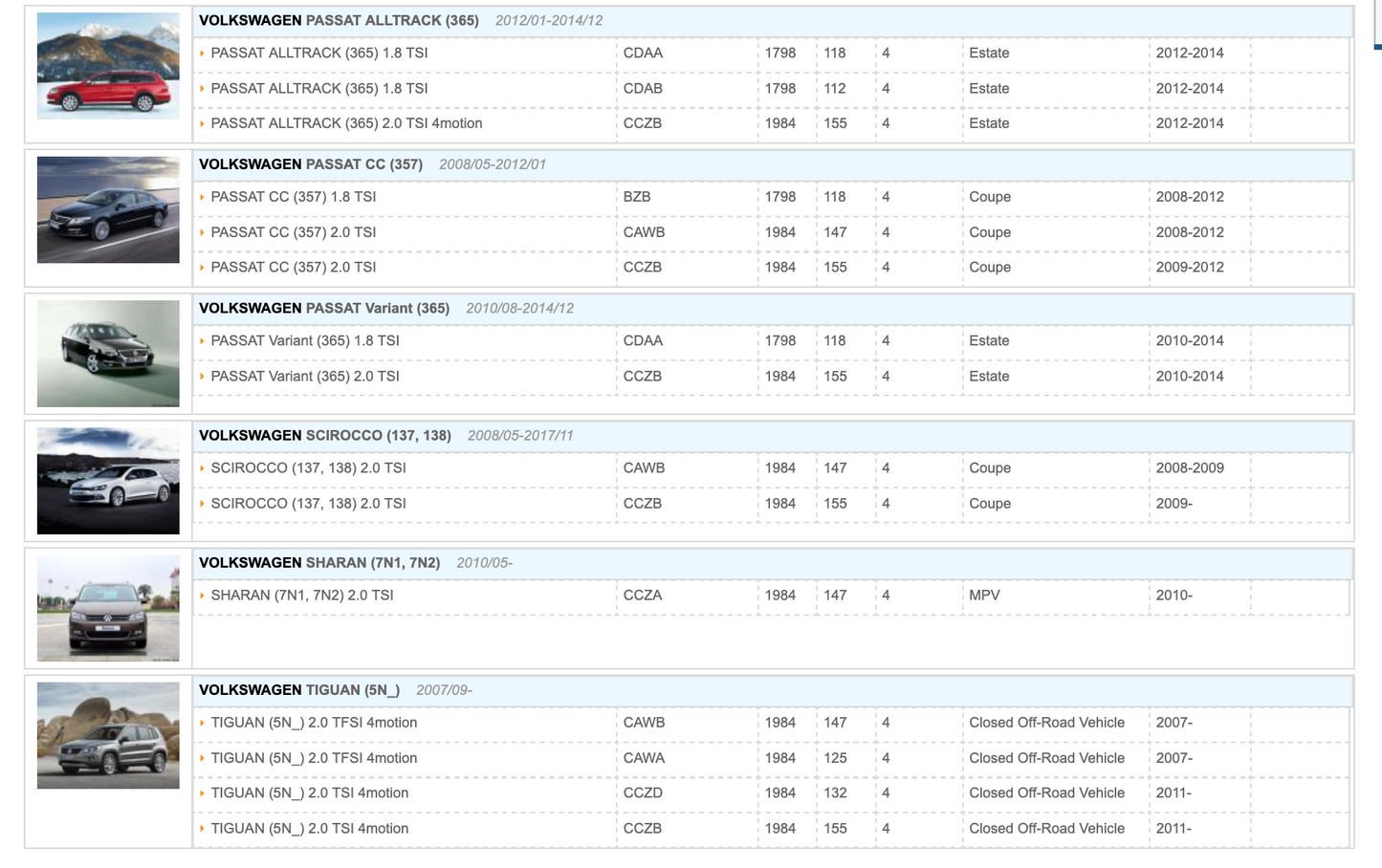Select TIGUAN 2.0 TSI 4motion with CCZB engine
The height and width of the screenshot is (868, 1382).
tap(310, 828)
